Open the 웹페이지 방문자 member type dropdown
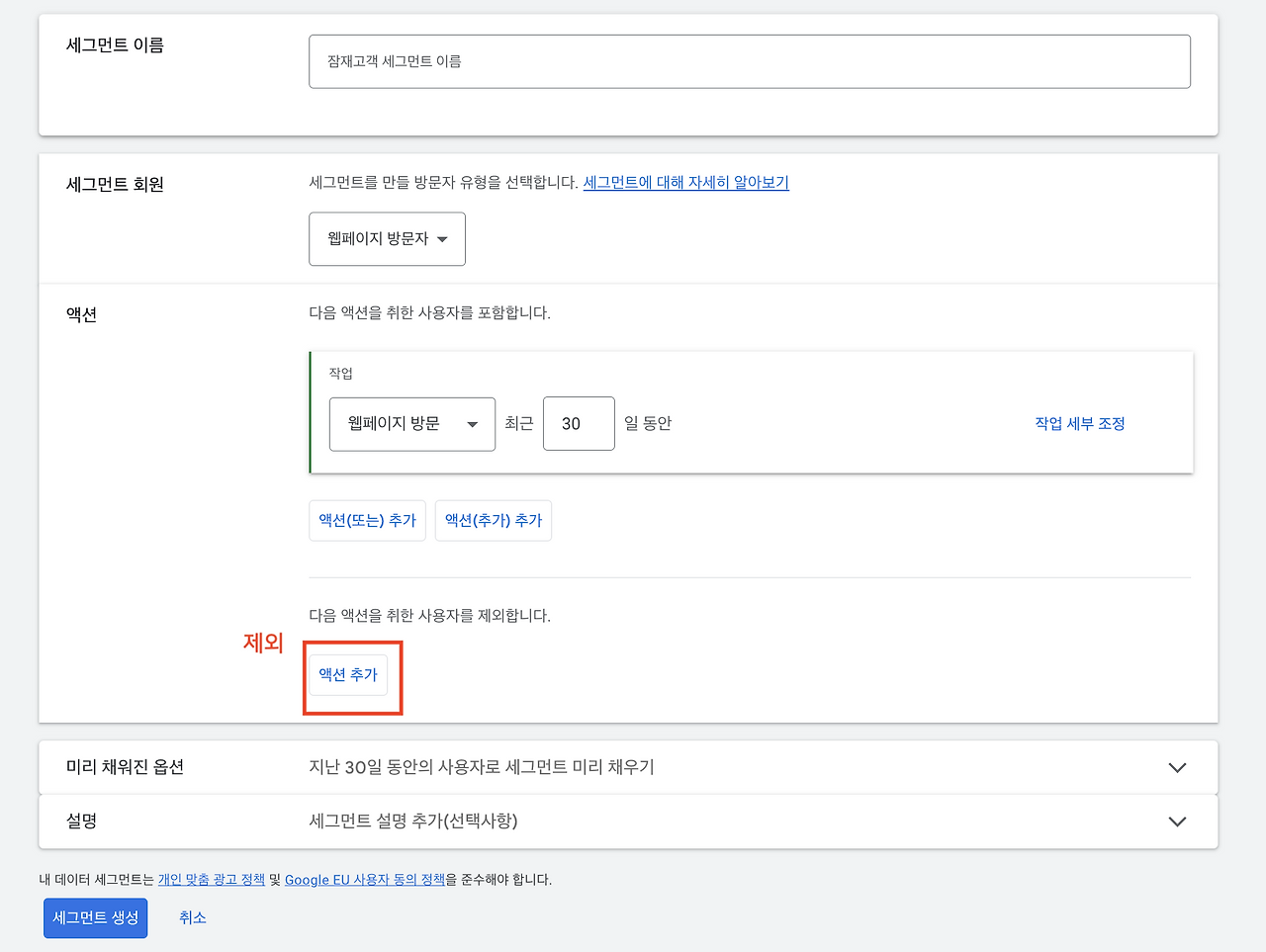 tap(386, 238)
